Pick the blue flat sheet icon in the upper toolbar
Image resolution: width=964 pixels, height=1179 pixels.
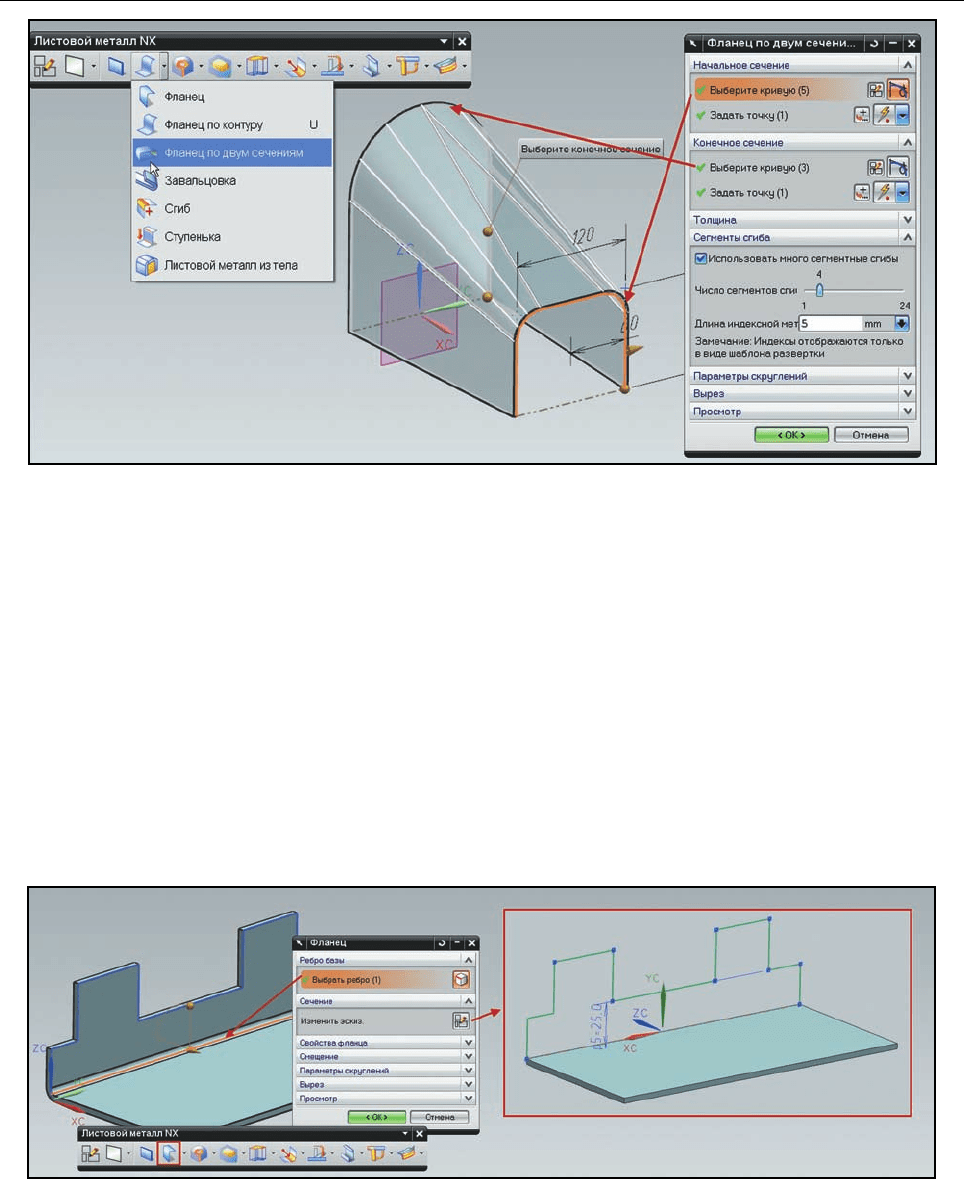coord(115,66)
